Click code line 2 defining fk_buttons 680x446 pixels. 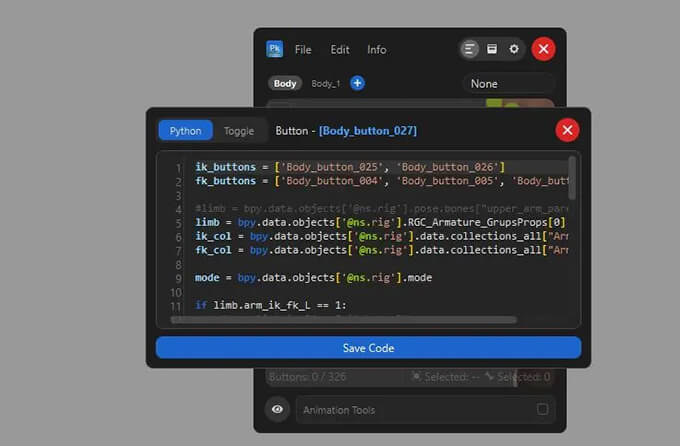pos(381,181)
